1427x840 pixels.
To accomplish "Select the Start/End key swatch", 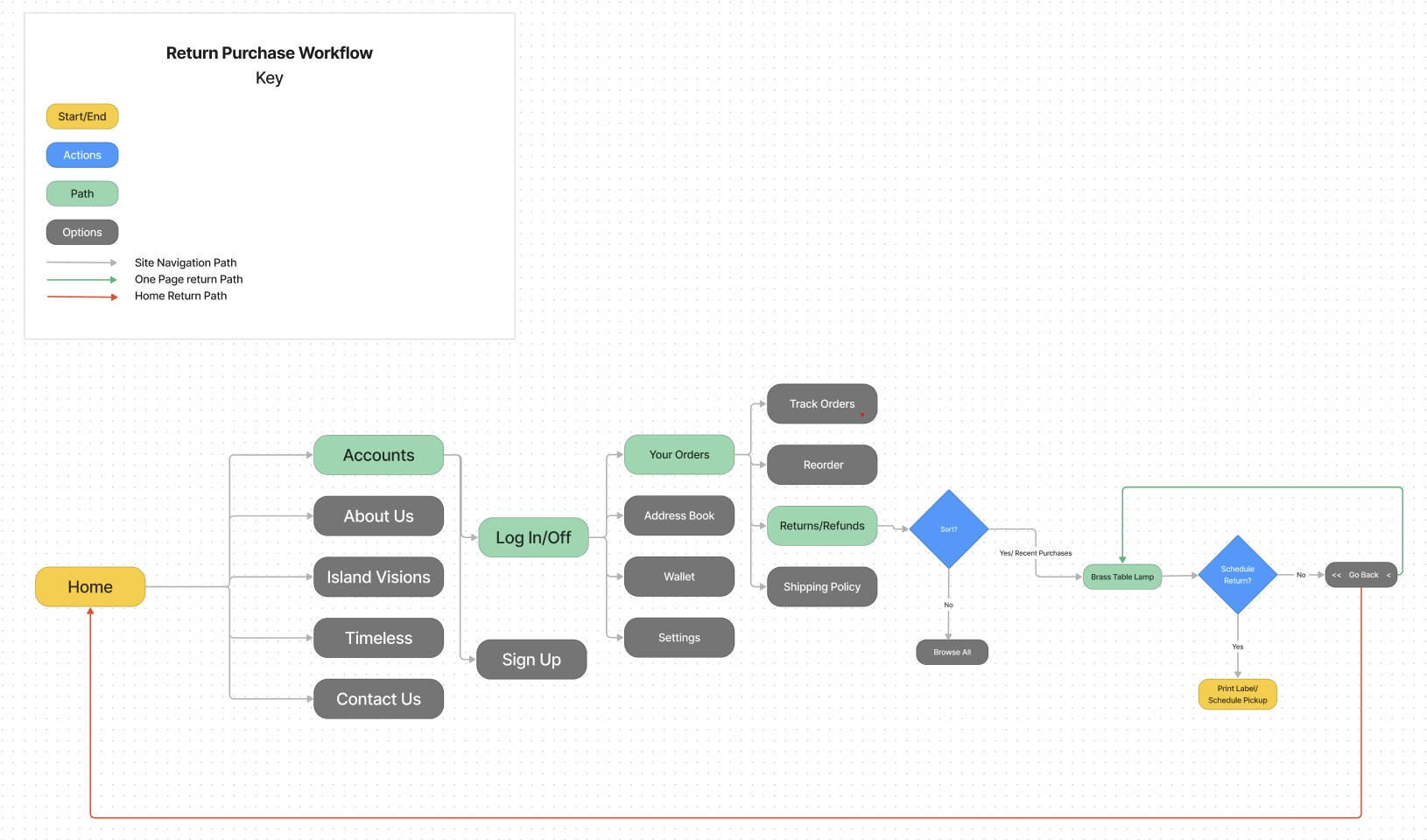I will click(82, 116).
